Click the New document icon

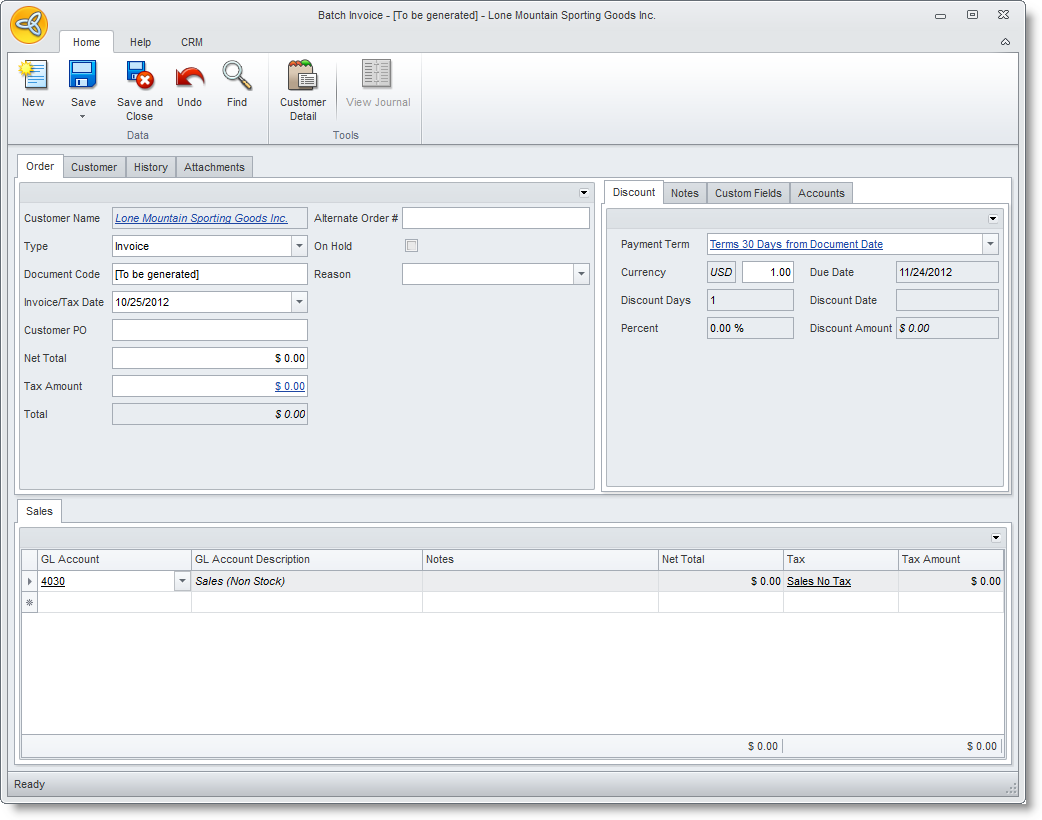(x=33, y=77)
